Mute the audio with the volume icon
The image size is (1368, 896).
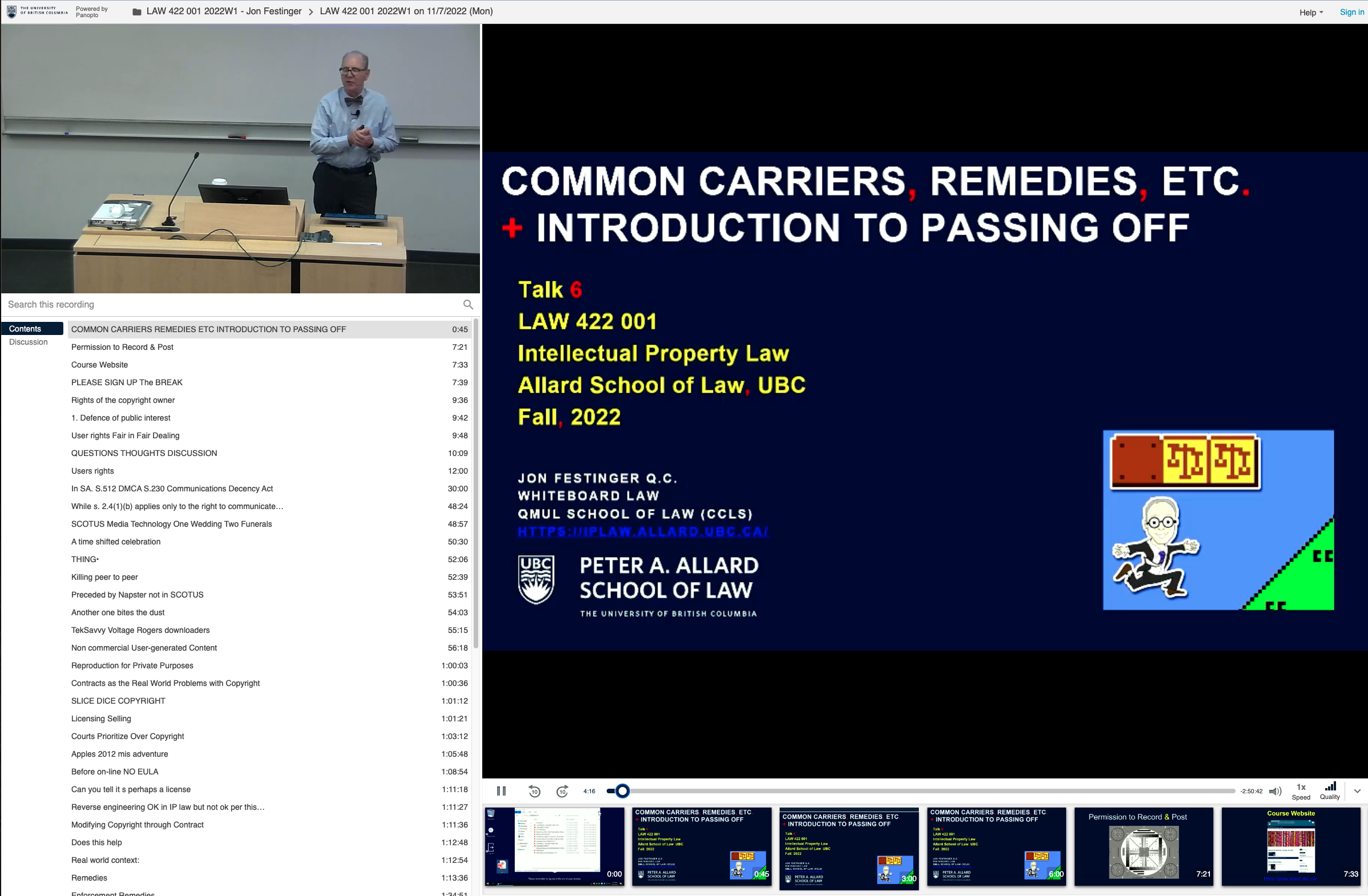1275,791
